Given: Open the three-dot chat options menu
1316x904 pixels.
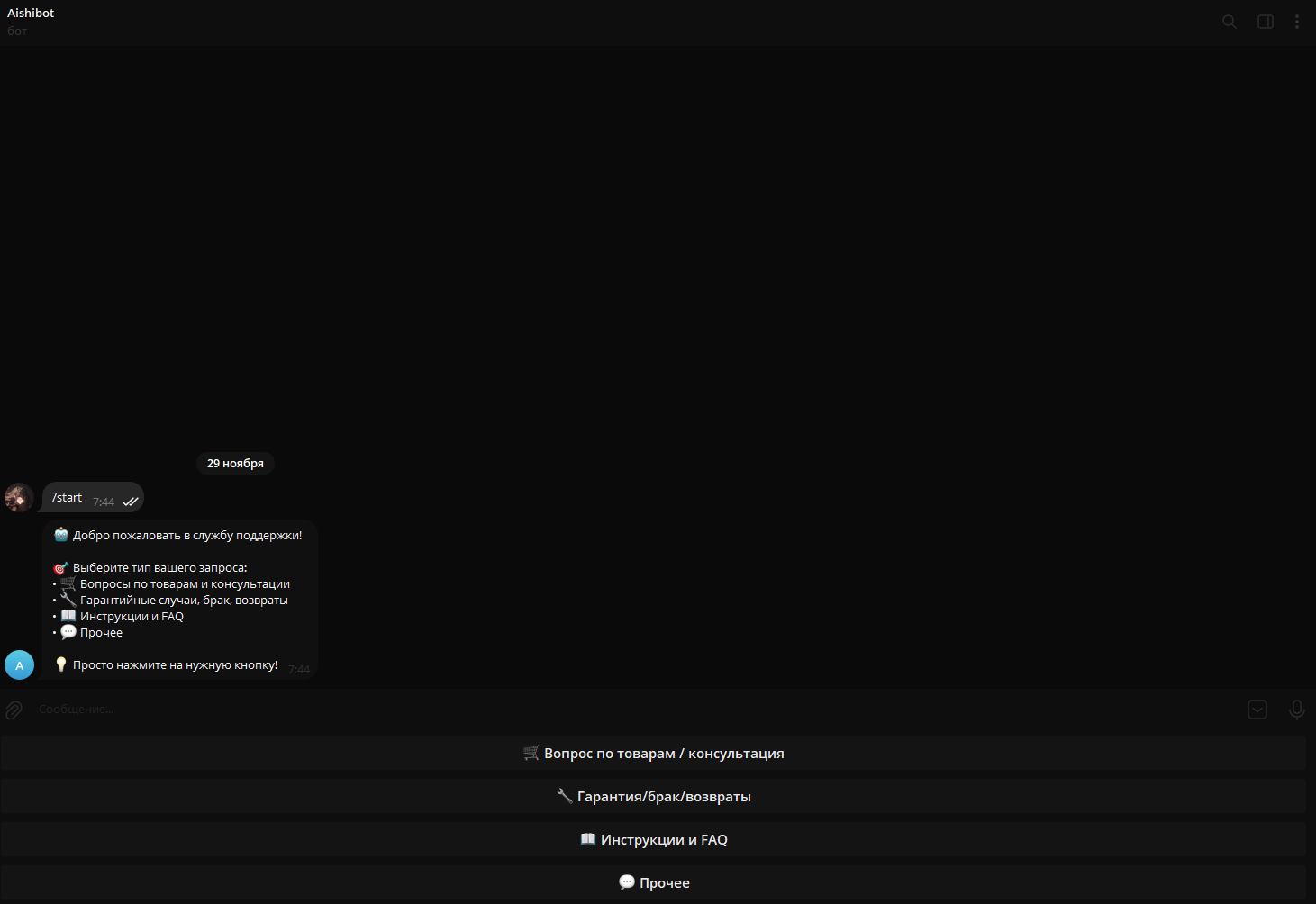Looking at the screenshot, I should click(x=1296, y=22).
